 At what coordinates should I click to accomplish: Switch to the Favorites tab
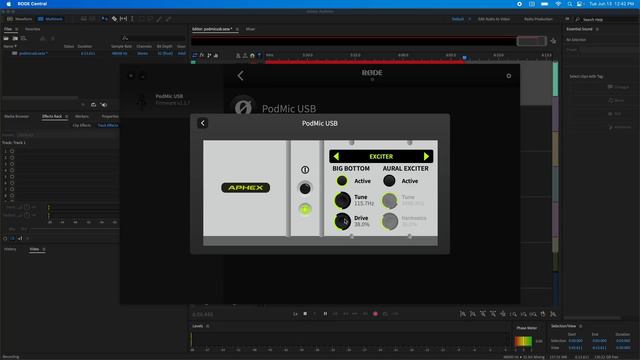[x=32, y=29]
